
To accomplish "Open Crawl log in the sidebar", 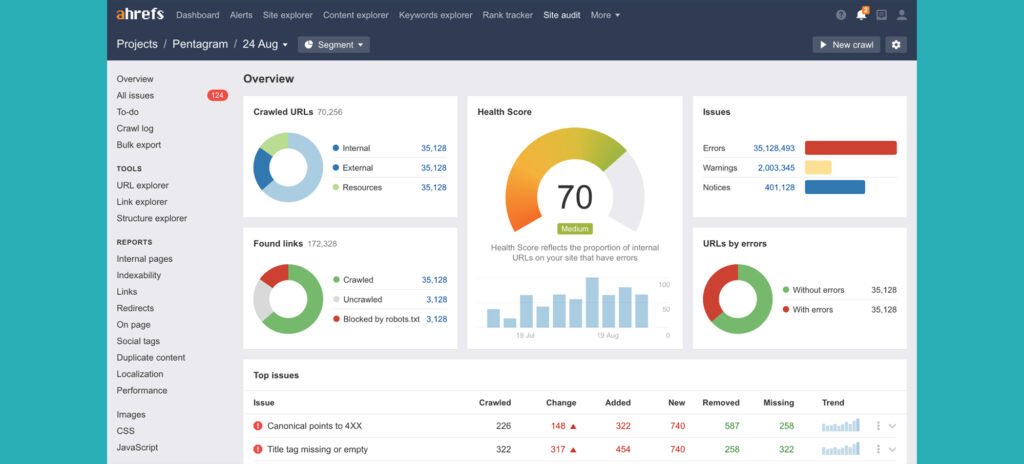I will (x=135, y=129).
